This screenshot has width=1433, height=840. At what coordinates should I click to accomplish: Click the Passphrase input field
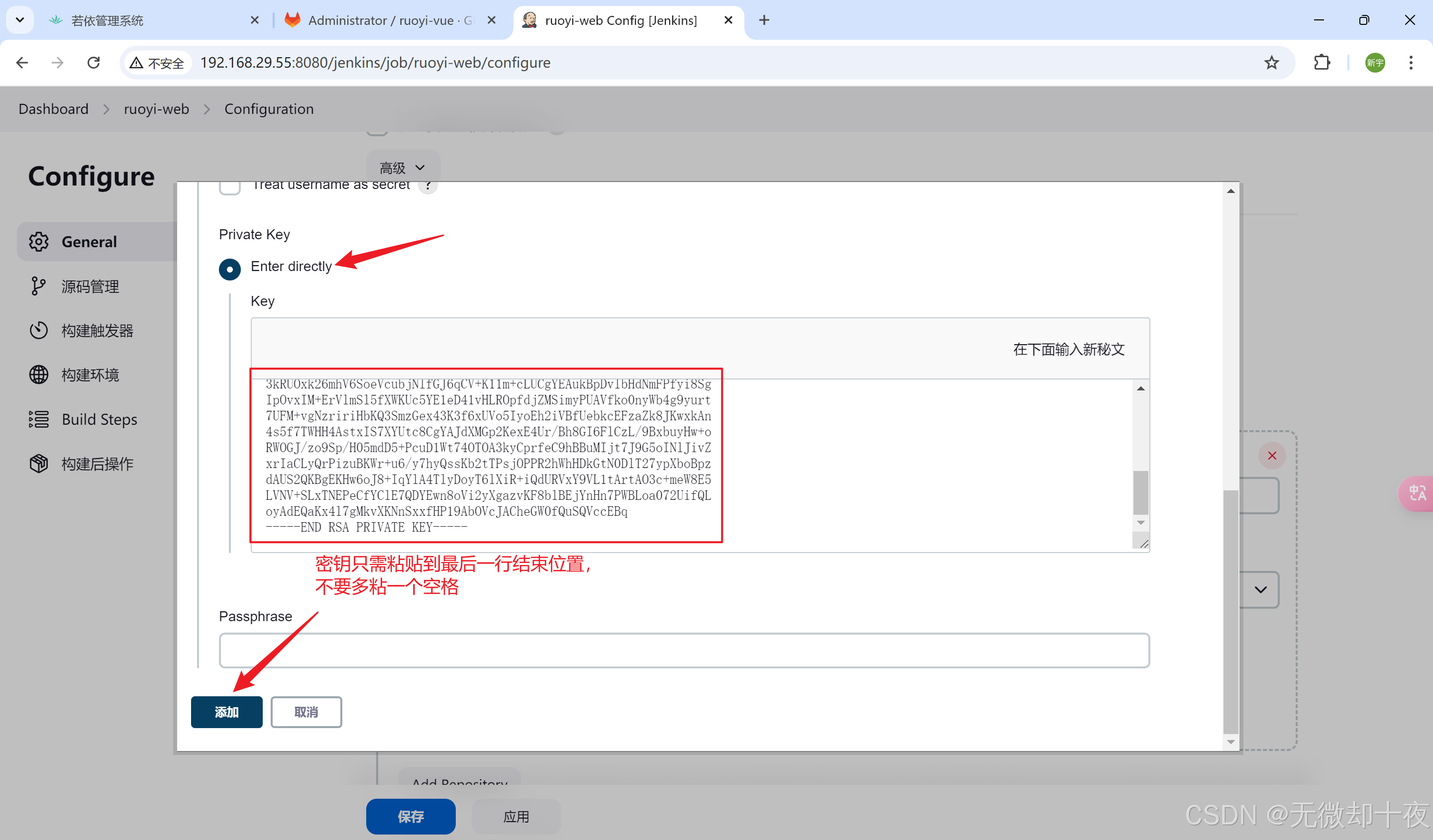click(684, 650)
